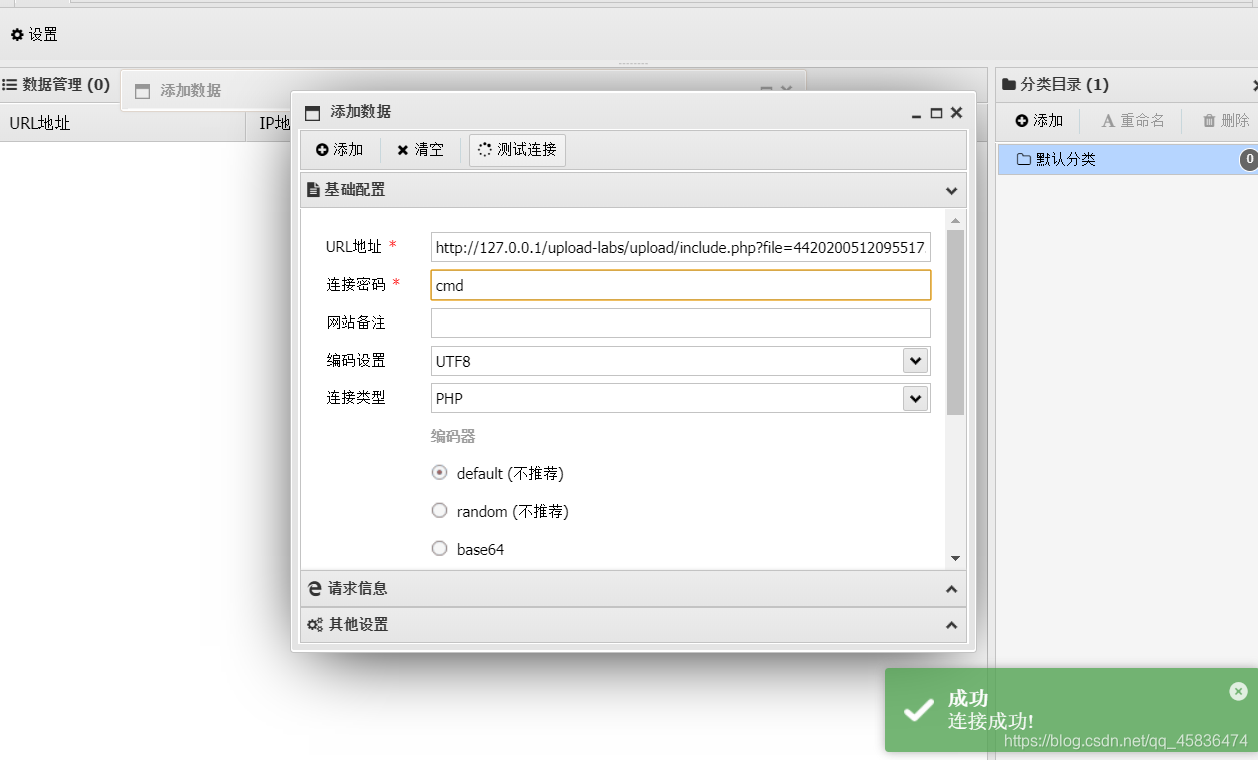Click the 连接成功! notification text

[x=991, y=721]
